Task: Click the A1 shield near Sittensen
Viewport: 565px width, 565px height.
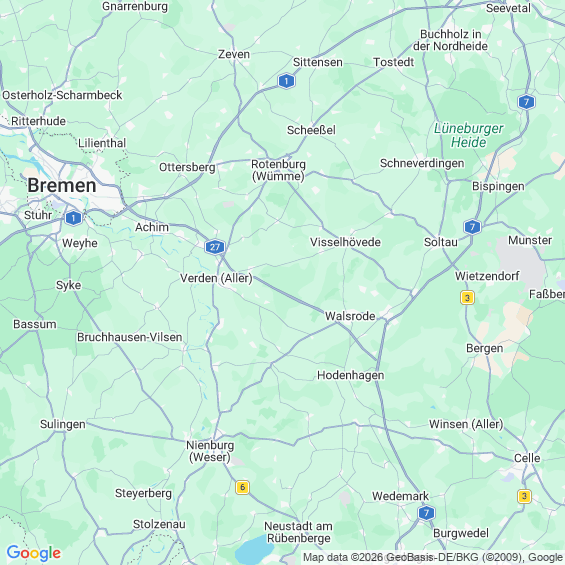Action: tap(286, 81)
